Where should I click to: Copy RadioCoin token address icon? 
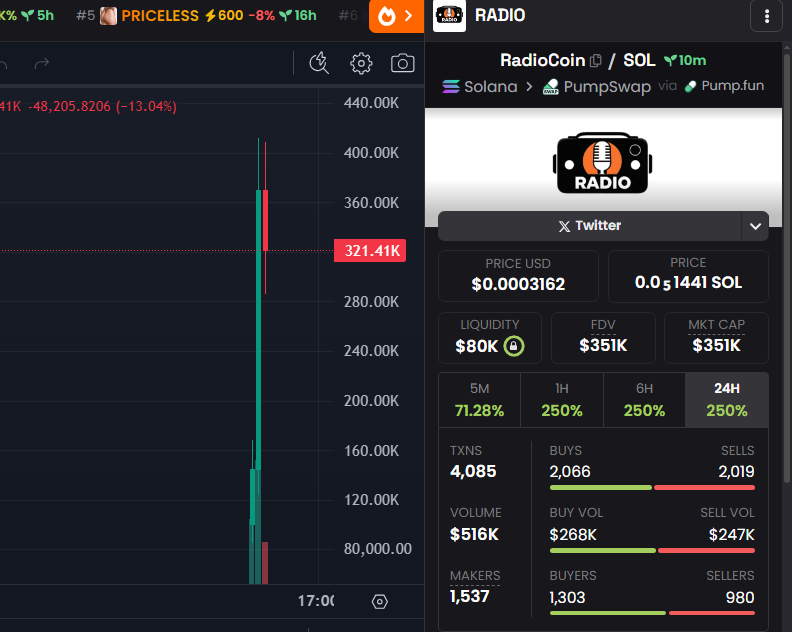[596, 61]
